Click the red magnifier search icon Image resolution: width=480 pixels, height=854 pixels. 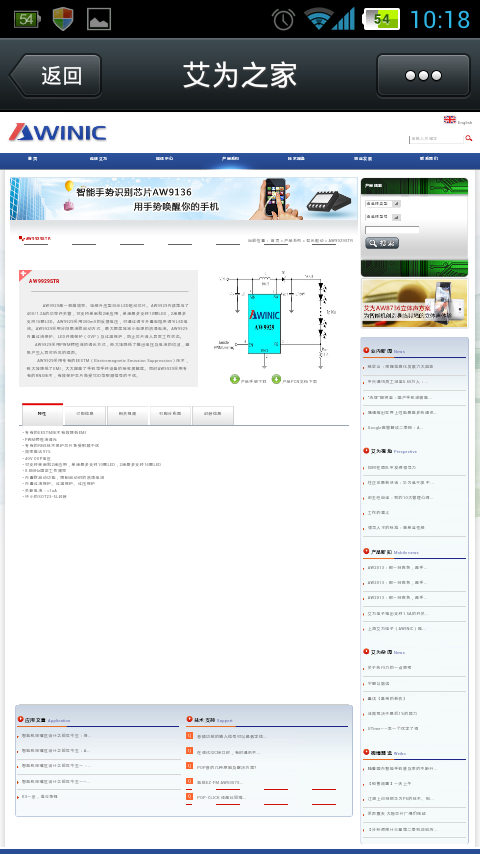coord(469,138)
